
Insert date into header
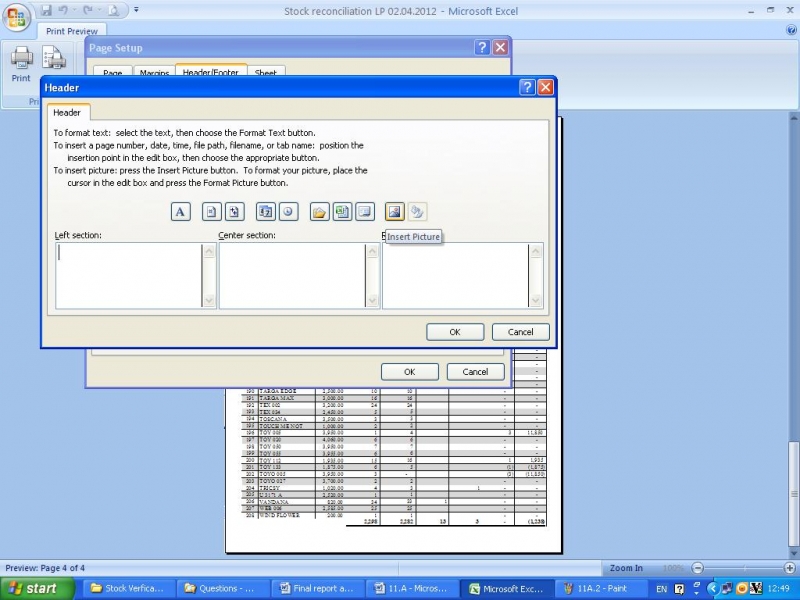[265, 211]
